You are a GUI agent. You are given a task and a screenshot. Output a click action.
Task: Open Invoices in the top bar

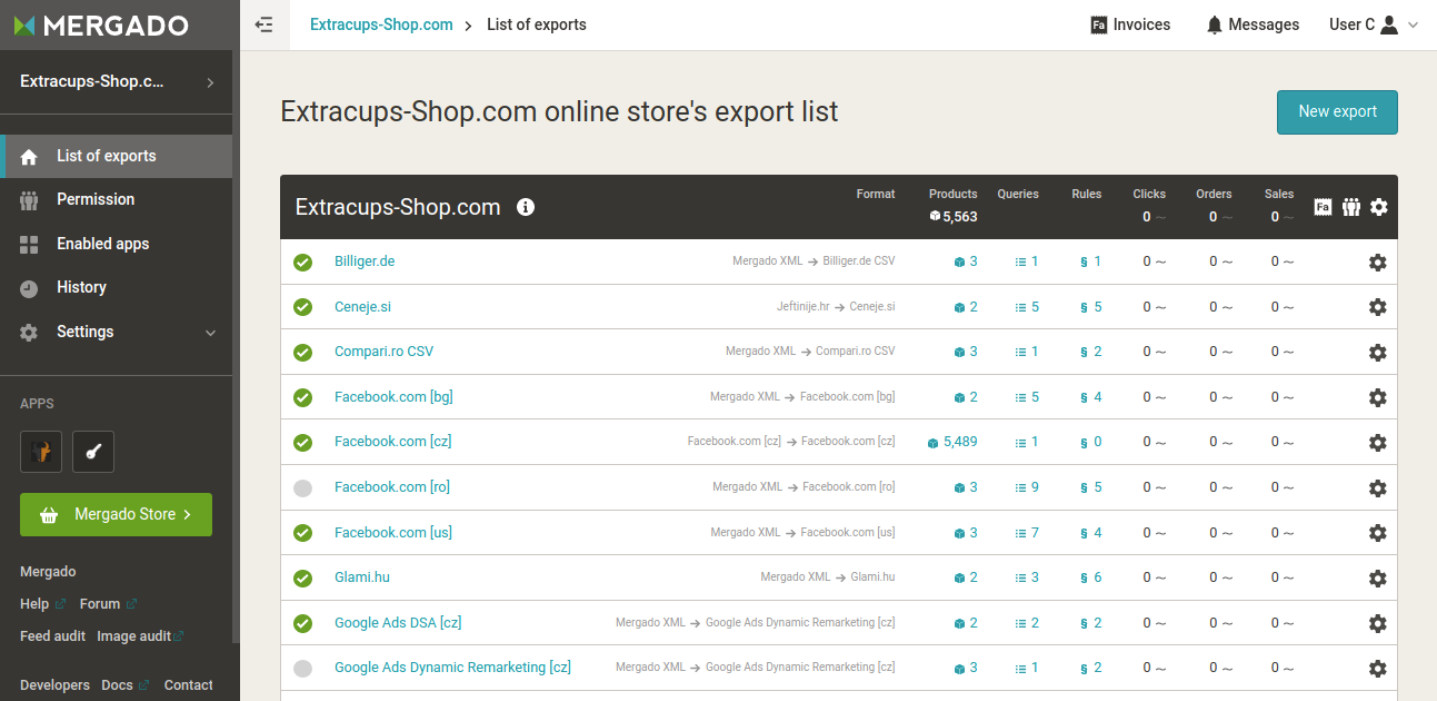click(1130, 25)
